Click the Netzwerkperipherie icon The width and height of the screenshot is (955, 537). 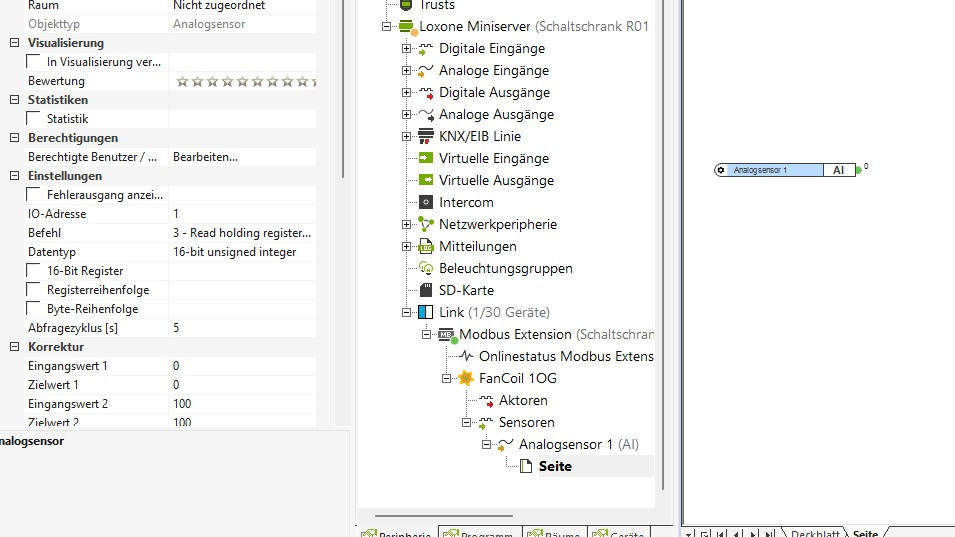pyautogui.click(x=426, y=224)
